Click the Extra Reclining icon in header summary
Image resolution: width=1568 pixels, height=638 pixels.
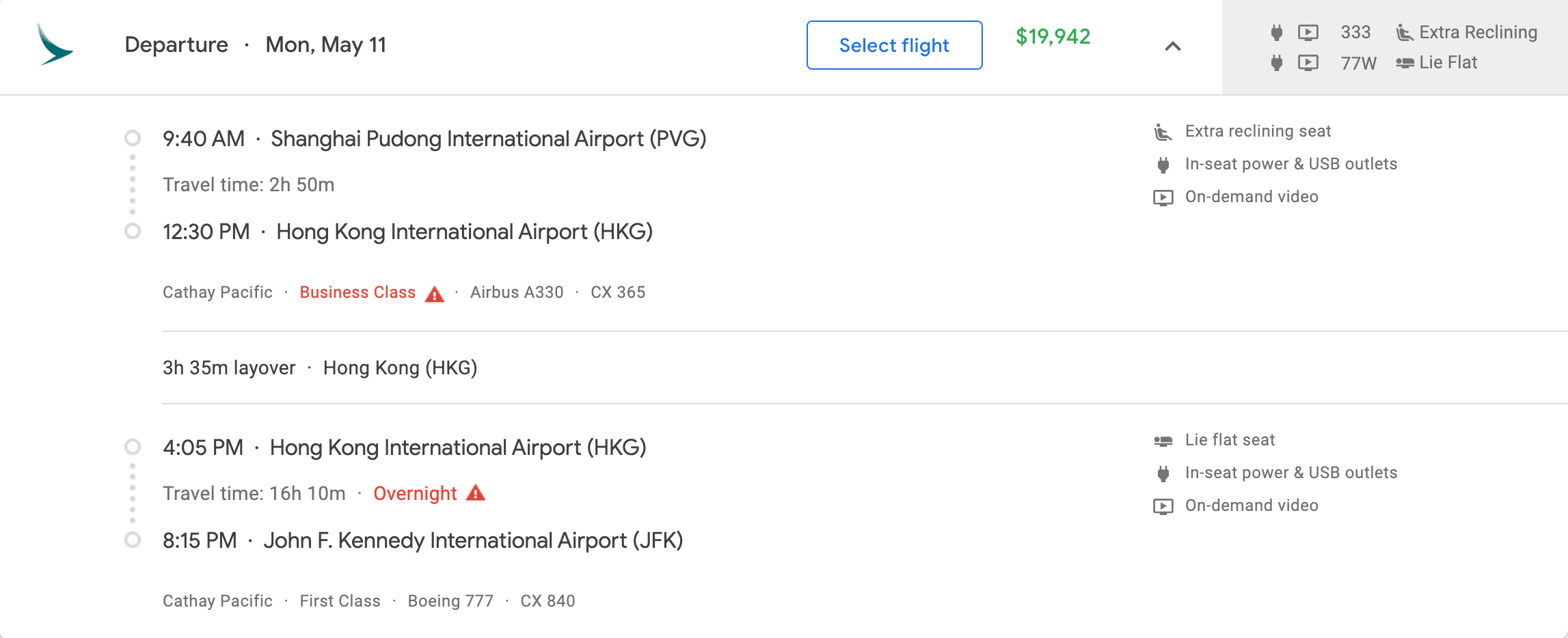[1405, 33]
